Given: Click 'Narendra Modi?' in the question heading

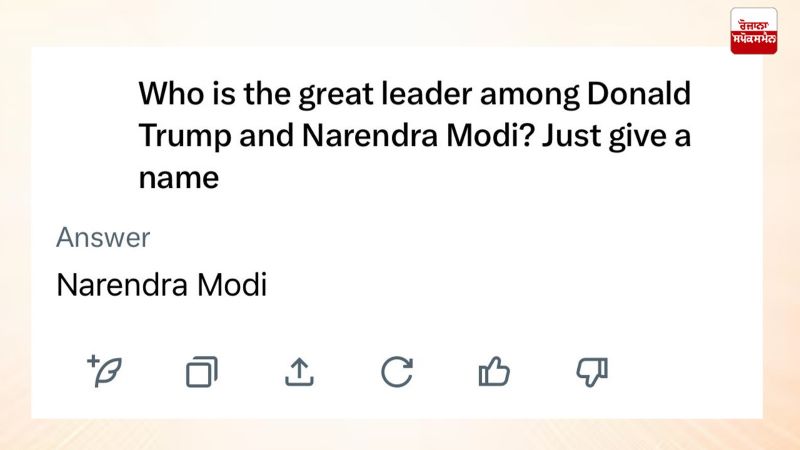Looking at the screenshot, I should 420,136.
